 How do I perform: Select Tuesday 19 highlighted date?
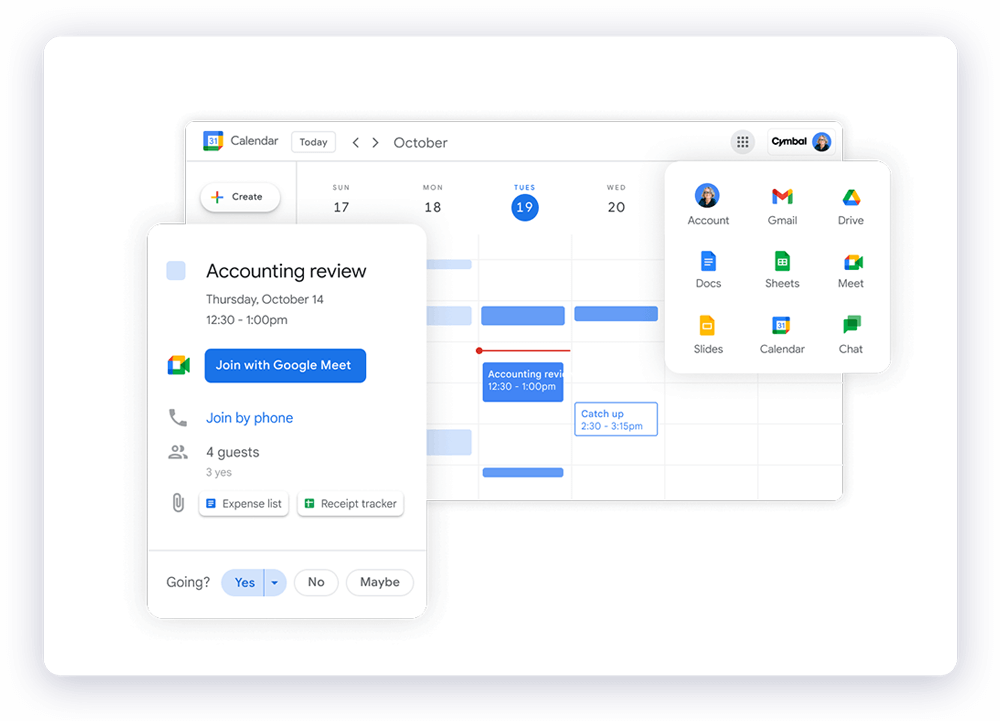pyautogui.click(x=525, y=207)
